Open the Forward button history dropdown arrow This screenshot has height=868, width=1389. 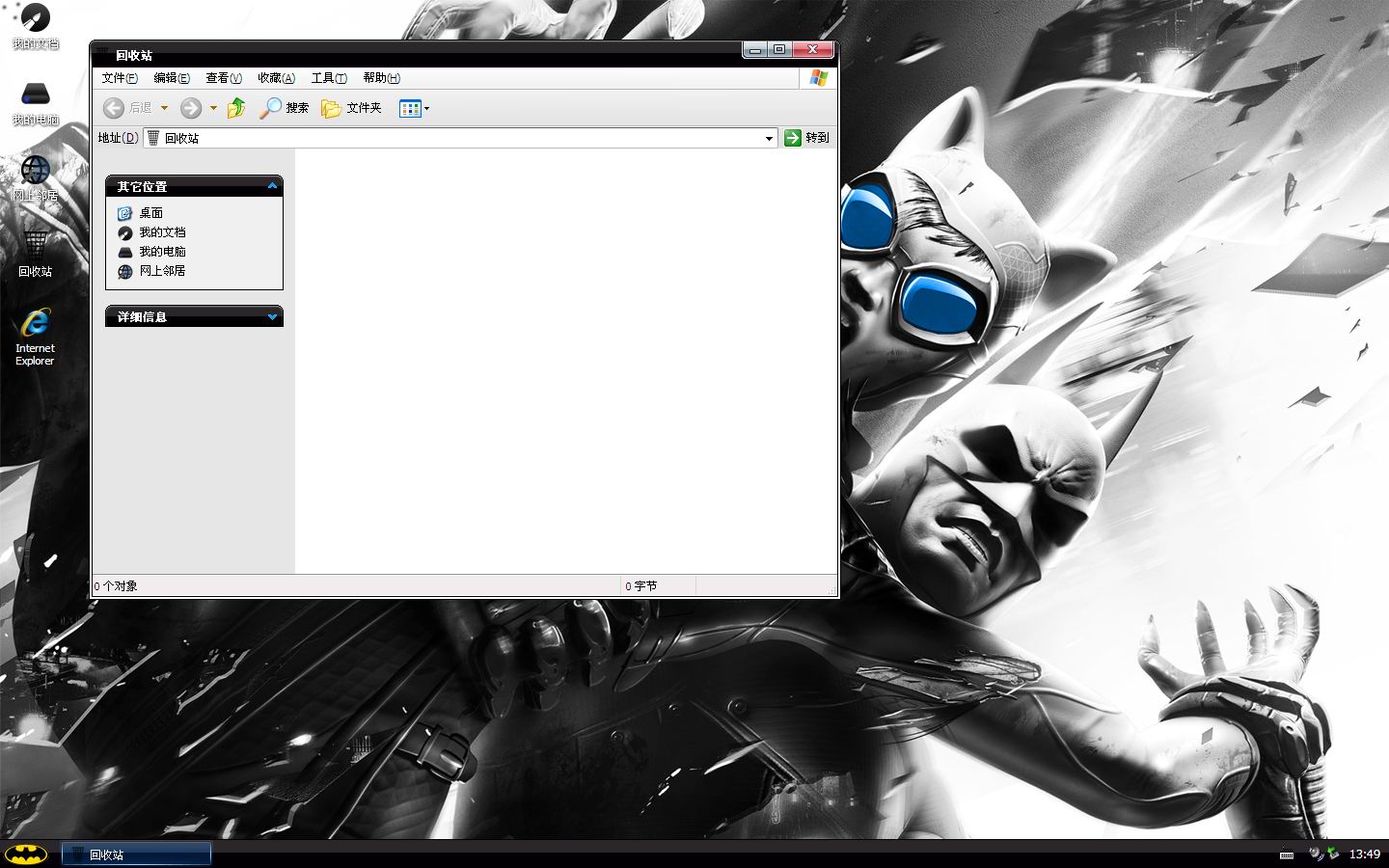tap(213, 108)
